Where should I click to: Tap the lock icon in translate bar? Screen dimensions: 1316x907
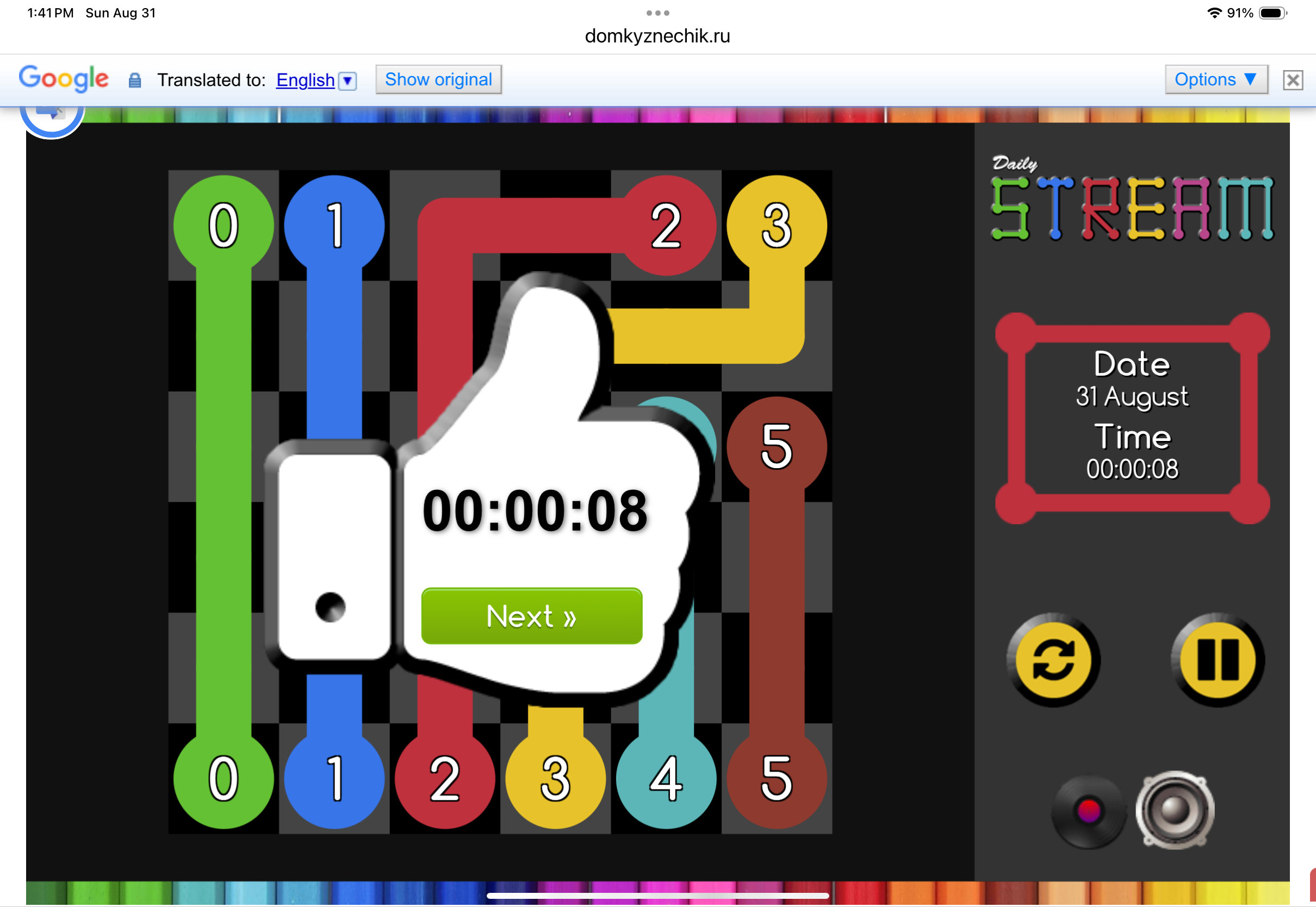pos(135,80)
